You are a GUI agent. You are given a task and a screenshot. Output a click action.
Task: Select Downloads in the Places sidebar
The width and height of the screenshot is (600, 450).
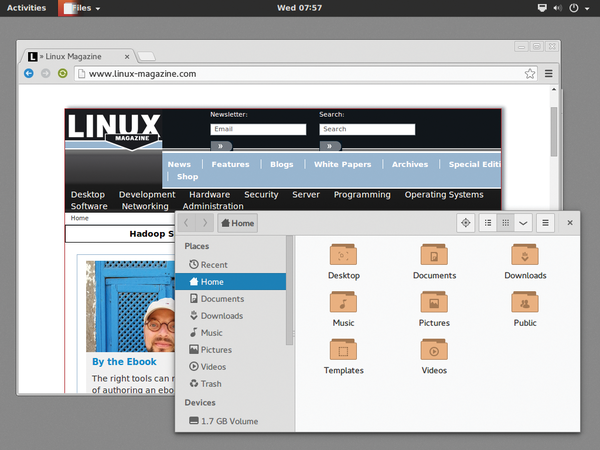pyautogui.click(x=231, y=316)
